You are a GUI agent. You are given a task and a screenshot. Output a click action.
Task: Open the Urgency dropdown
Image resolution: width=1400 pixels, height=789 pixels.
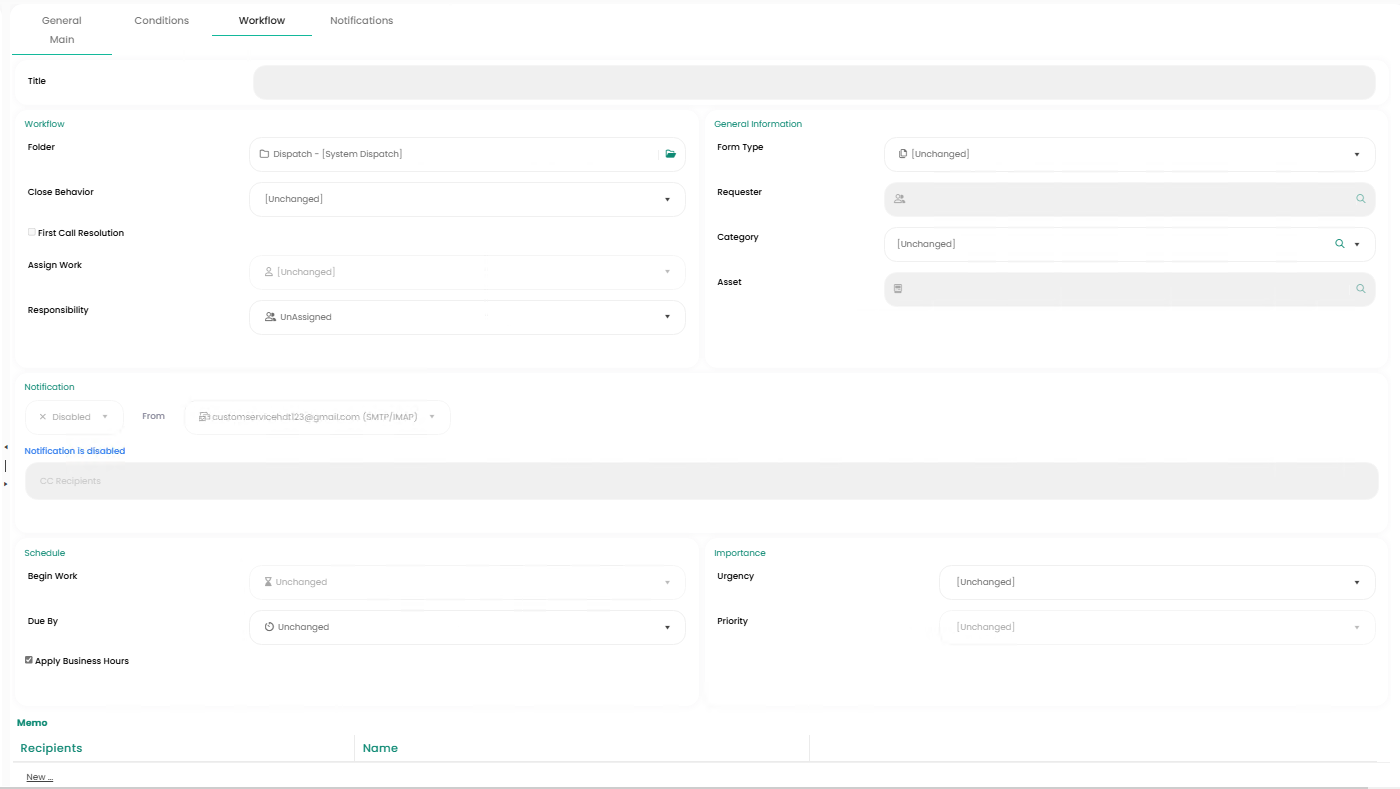[1156, 582]
